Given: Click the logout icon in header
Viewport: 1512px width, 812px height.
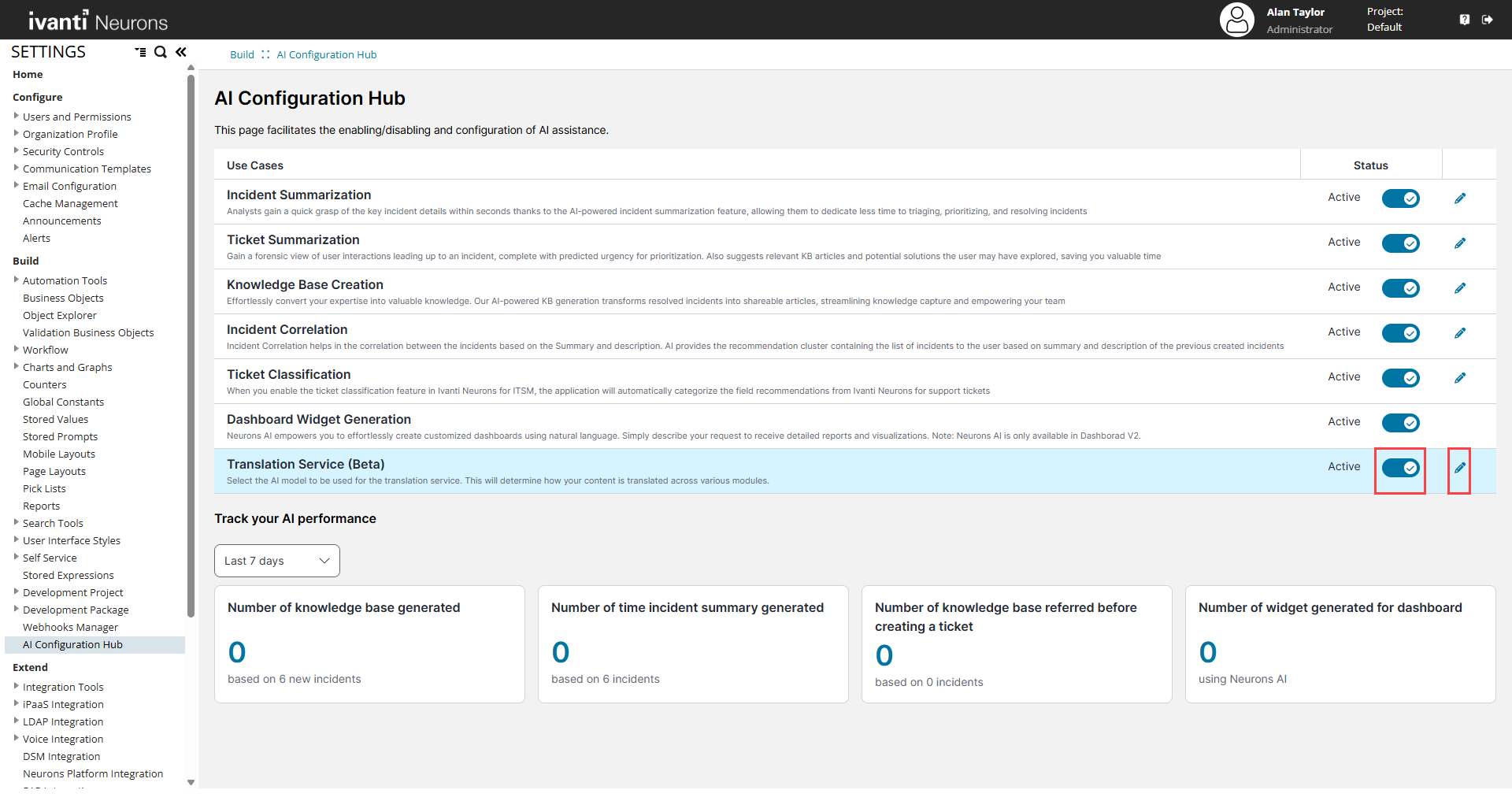Looking at the screenshot, I should tap(1488, 20).
